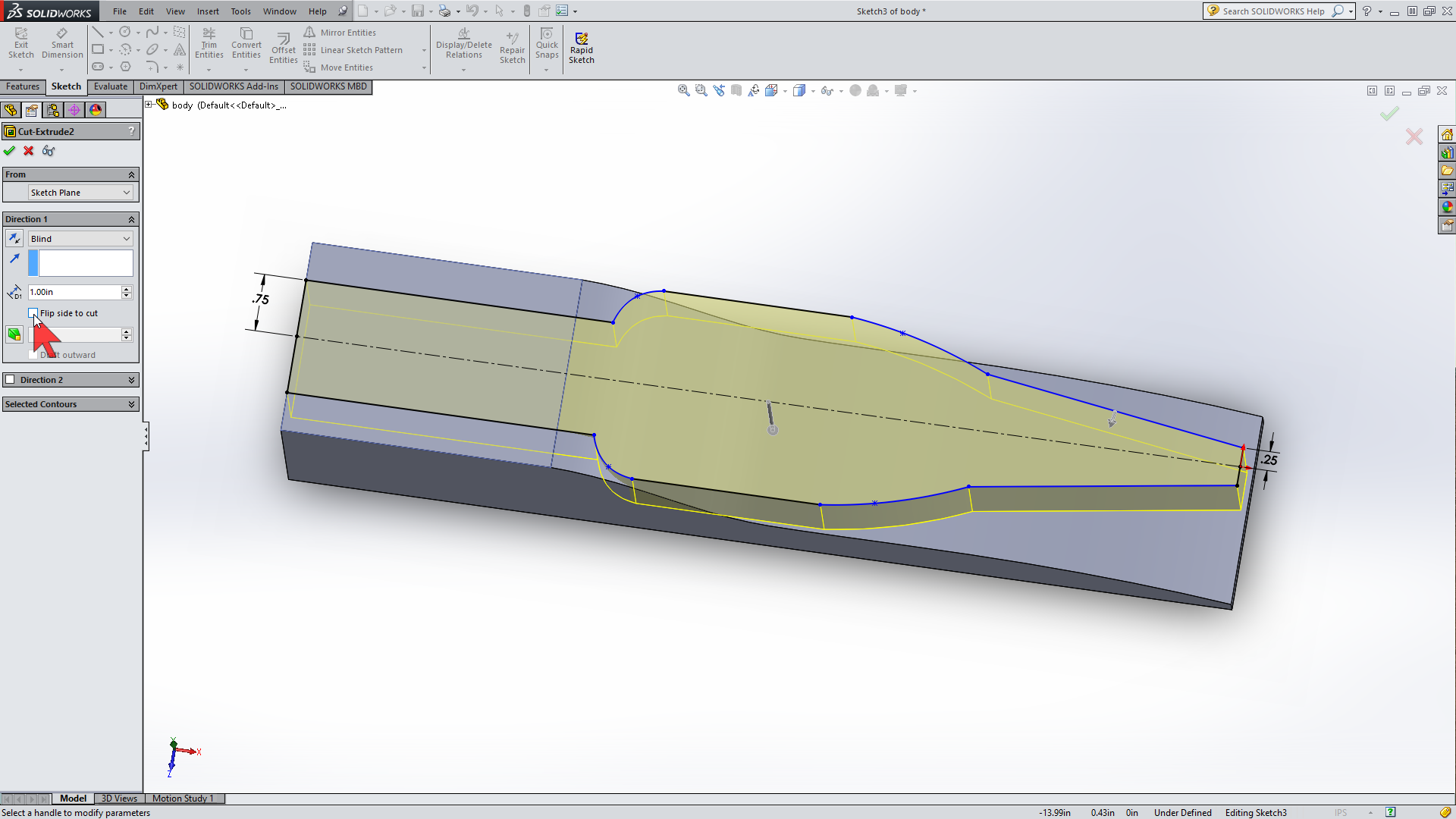This screenshot has height=819, width=1456.
Task: Select the Straight Slot tool
Action: pos(98,67)
